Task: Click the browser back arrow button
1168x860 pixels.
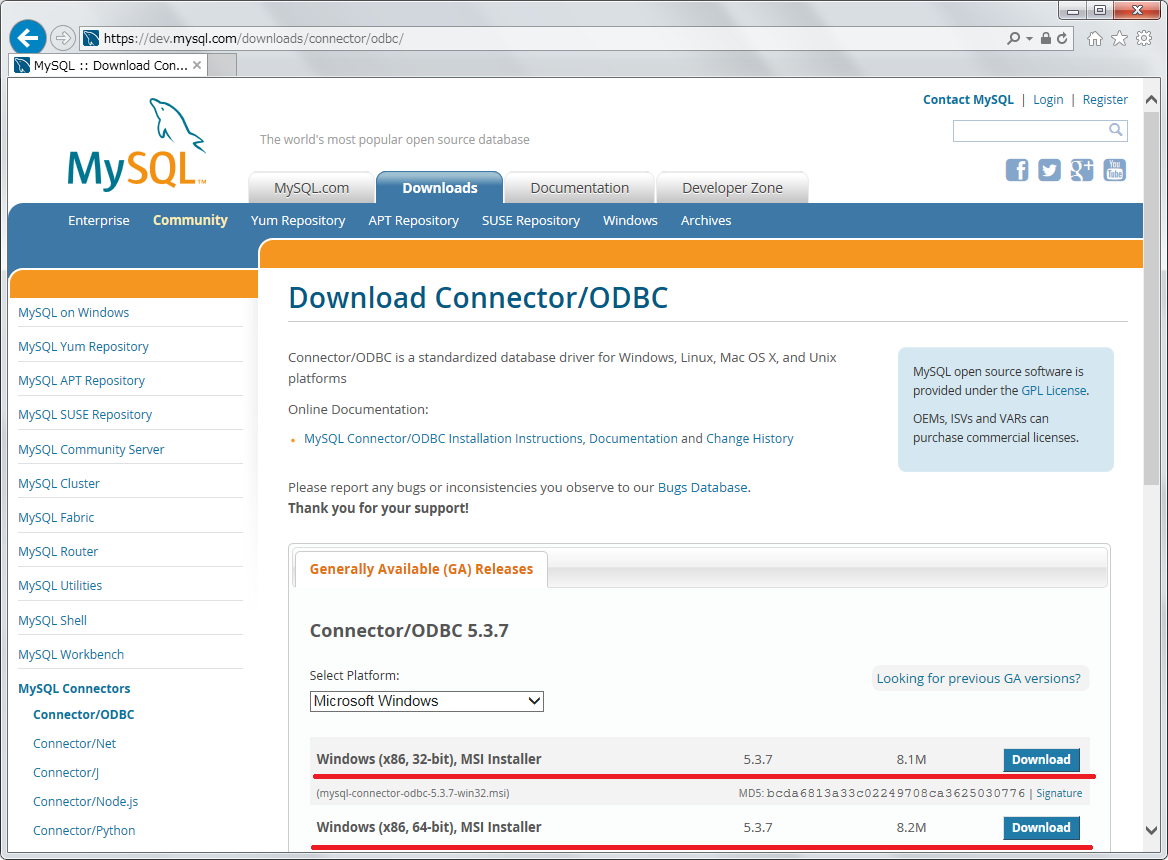Action: tap(27, 37)
